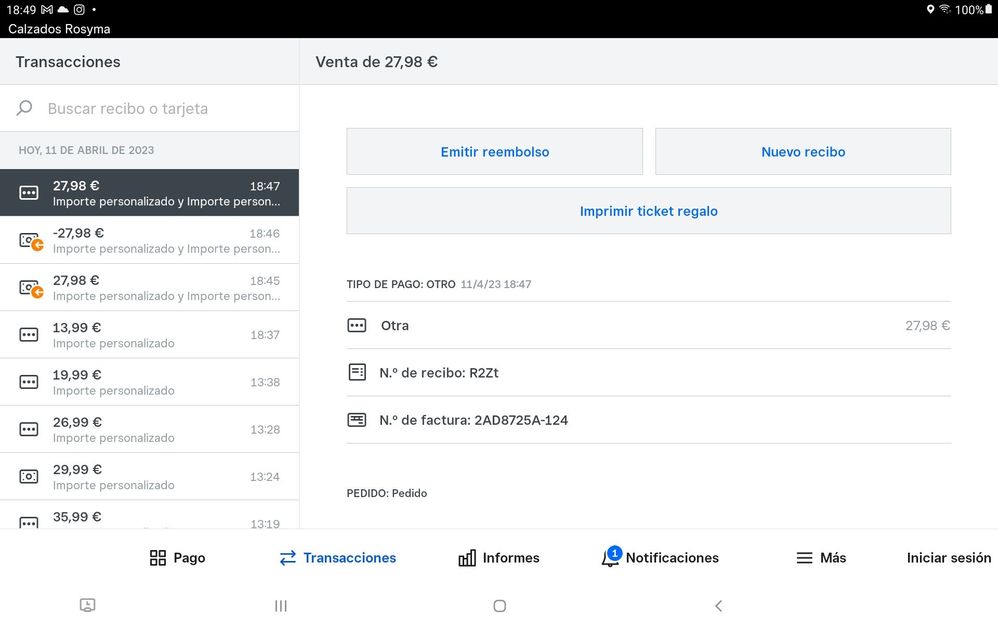Open the 19,99 € transaction from 13:38

pos(150,382)
